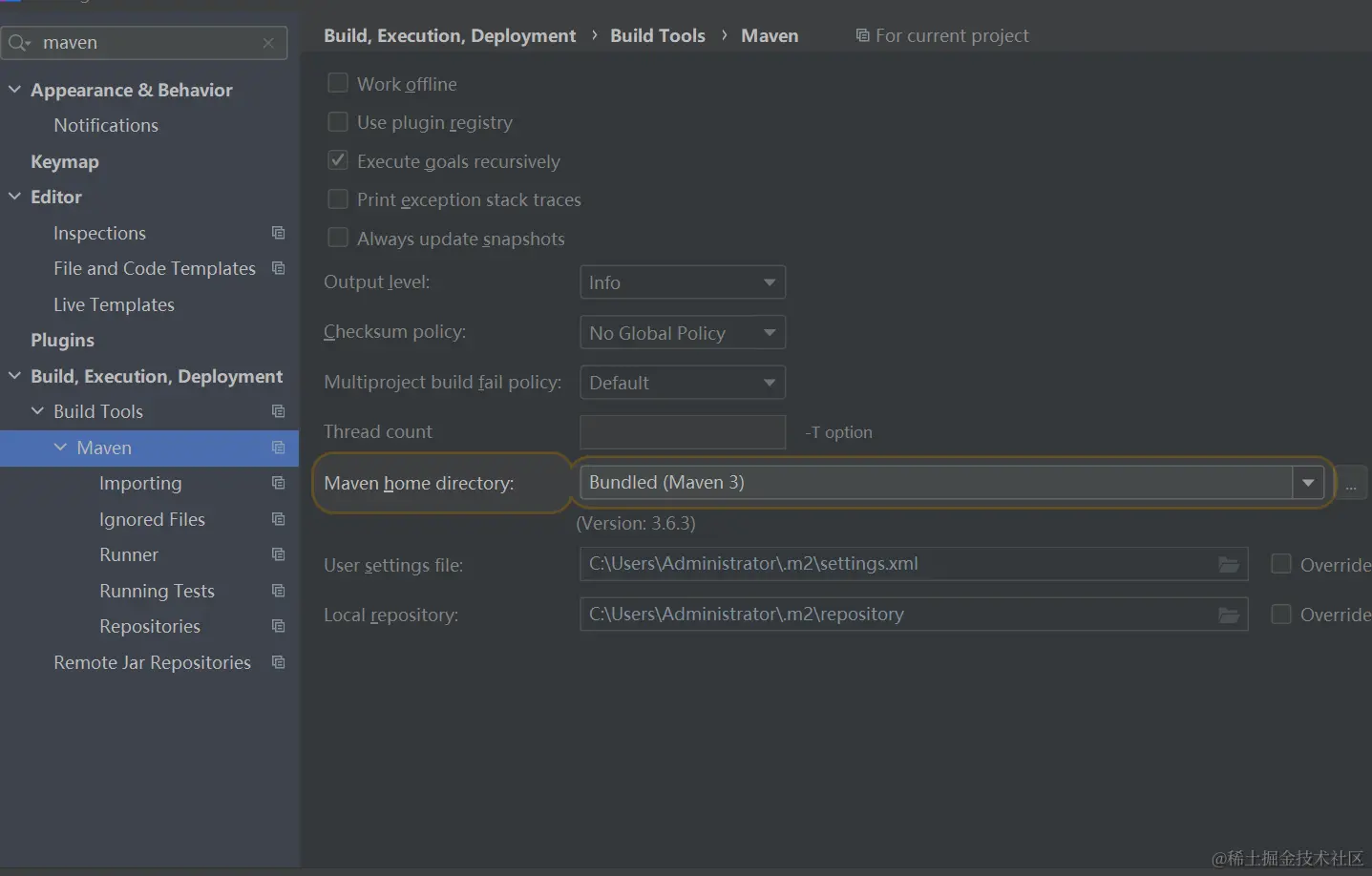Open Maven home directory dropdown arrow
Image resolution: width=1372 pixels, height=876 pixels.
[1308, 483]
